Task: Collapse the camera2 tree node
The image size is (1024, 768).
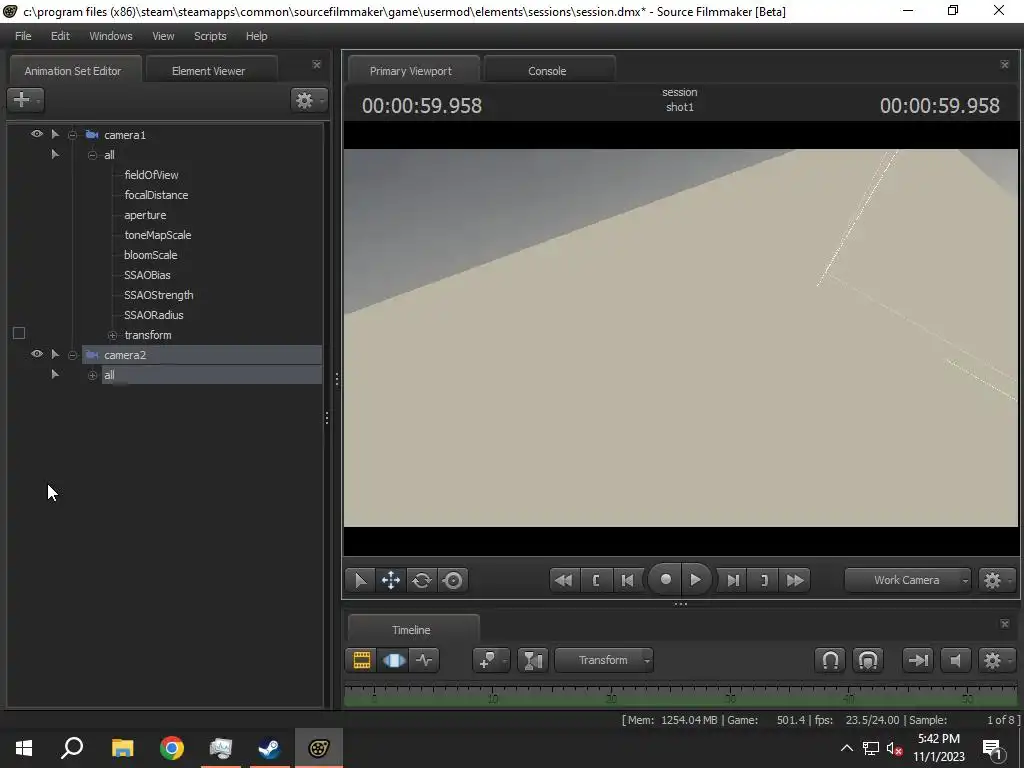Action: pyautogui.click(x=72, y=355)
